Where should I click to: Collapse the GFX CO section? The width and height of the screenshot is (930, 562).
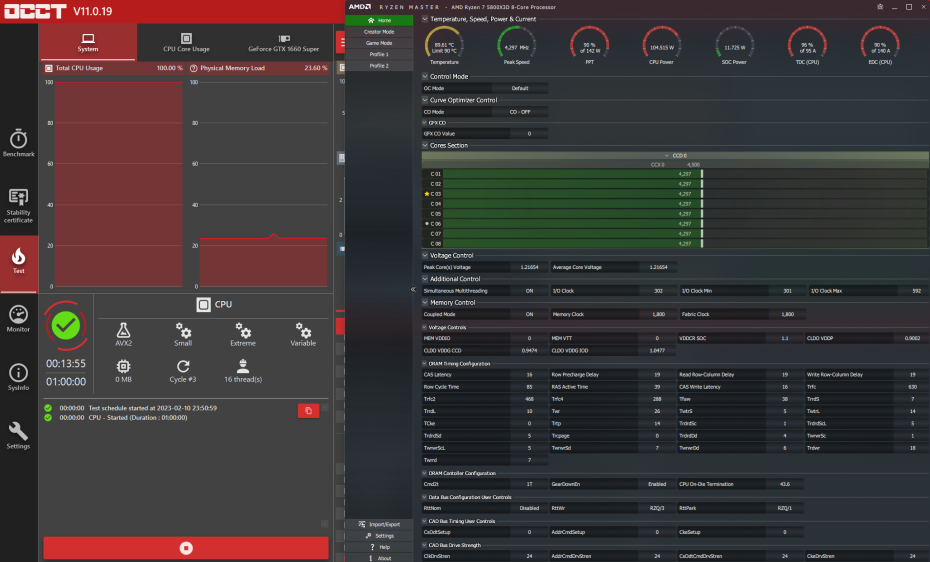click(425, 123)
